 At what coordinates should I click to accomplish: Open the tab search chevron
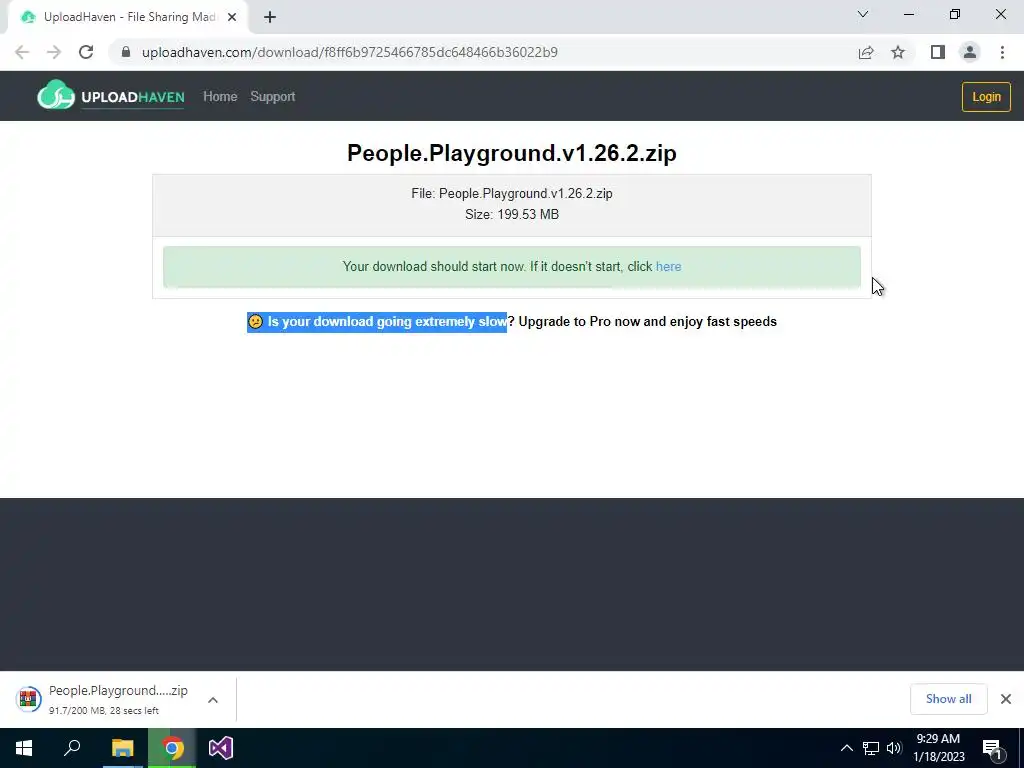[x=863, y=14]
